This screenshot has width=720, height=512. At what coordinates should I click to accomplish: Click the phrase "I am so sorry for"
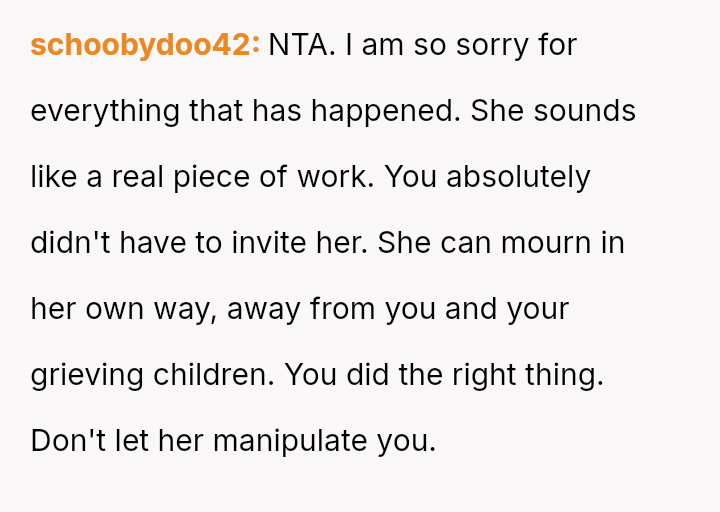[x=461, y=45]
